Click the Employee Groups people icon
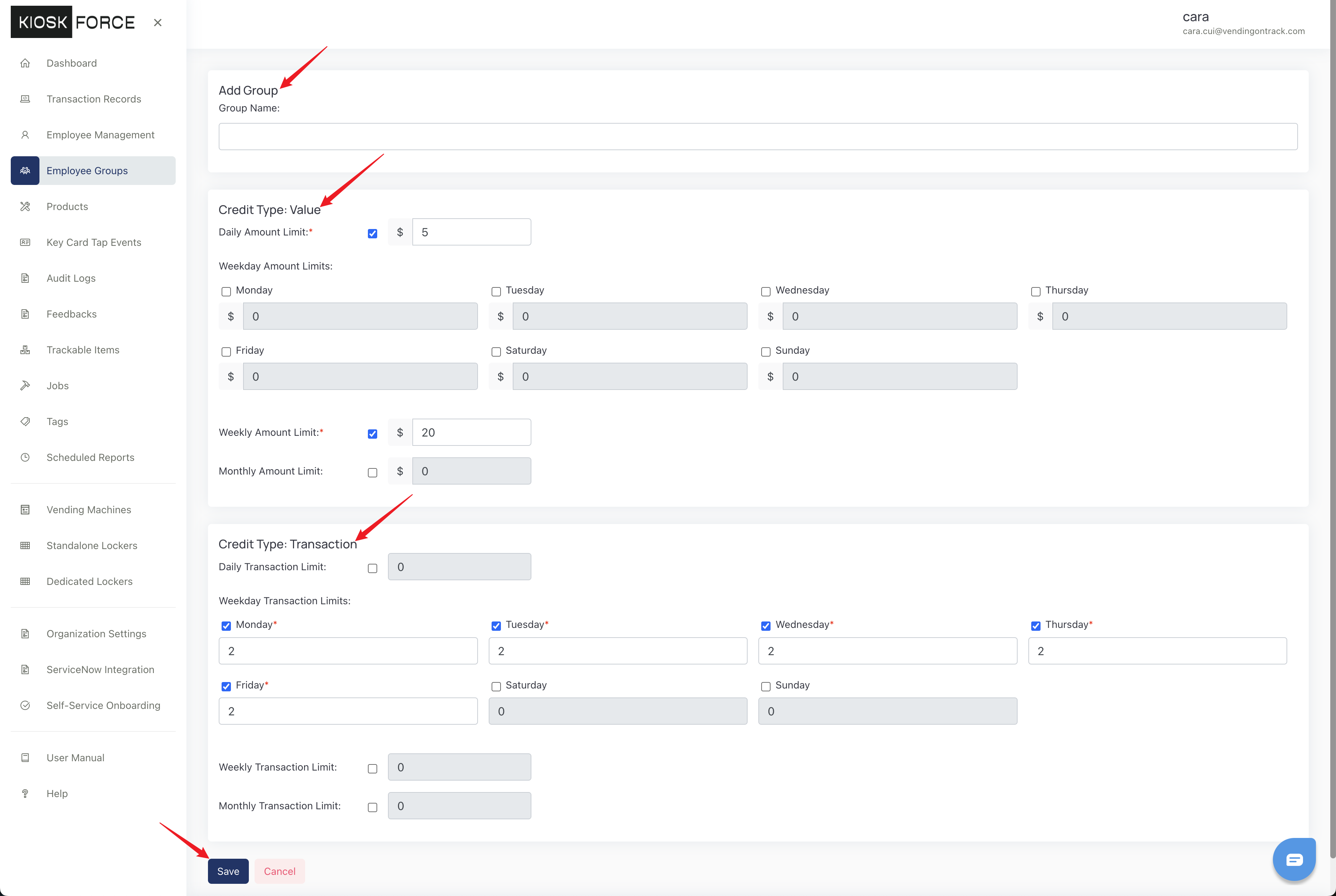Image resolution: width=1336 pixels, height=896 pixels. point(25,170)
